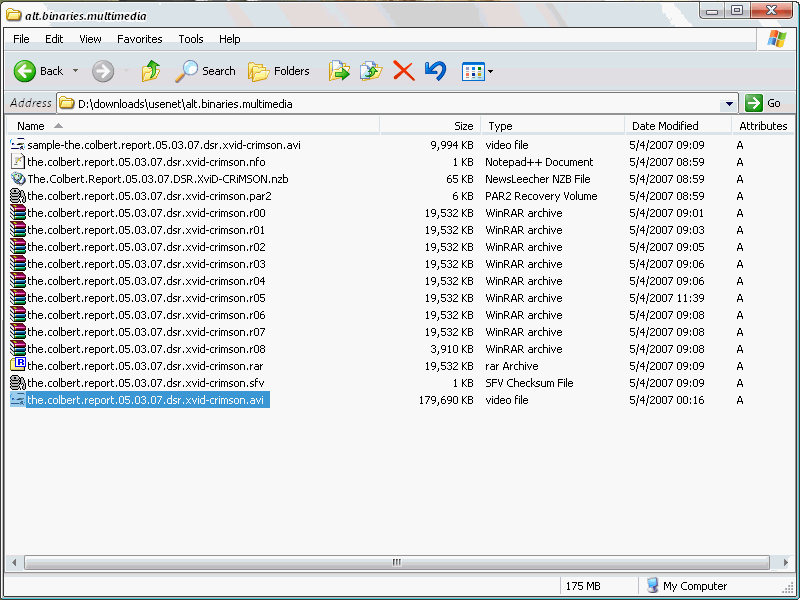Select the .r00 WinRAR archive icon
Screen dimensions: 800x600
pos(18,213)
